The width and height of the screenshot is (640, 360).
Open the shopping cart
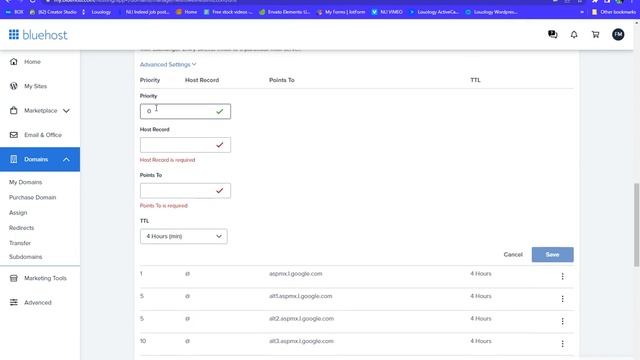596,34
